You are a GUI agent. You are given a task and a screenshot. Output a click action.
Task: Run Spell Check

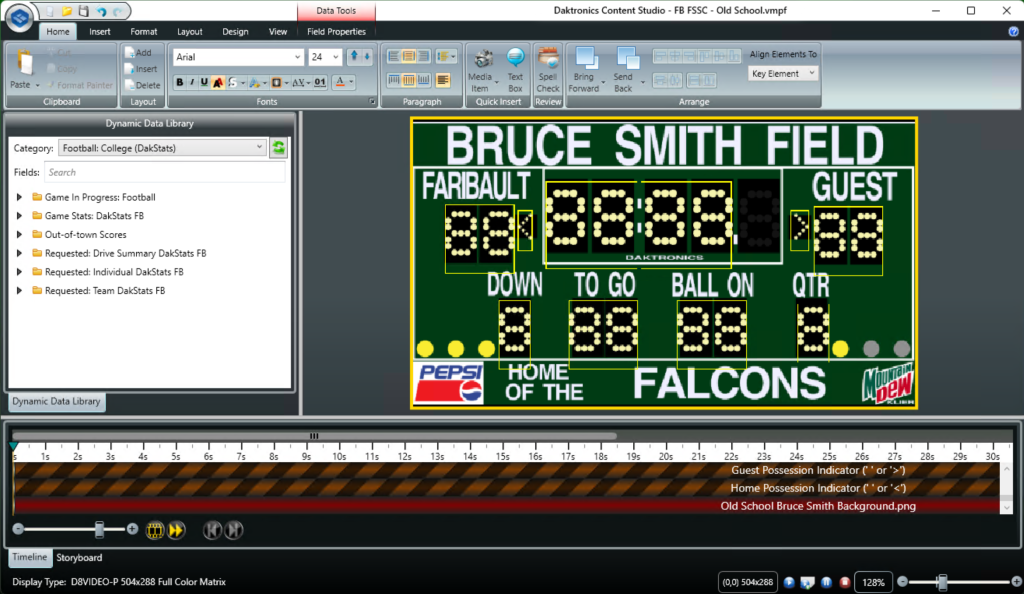(x=548, y=60)
